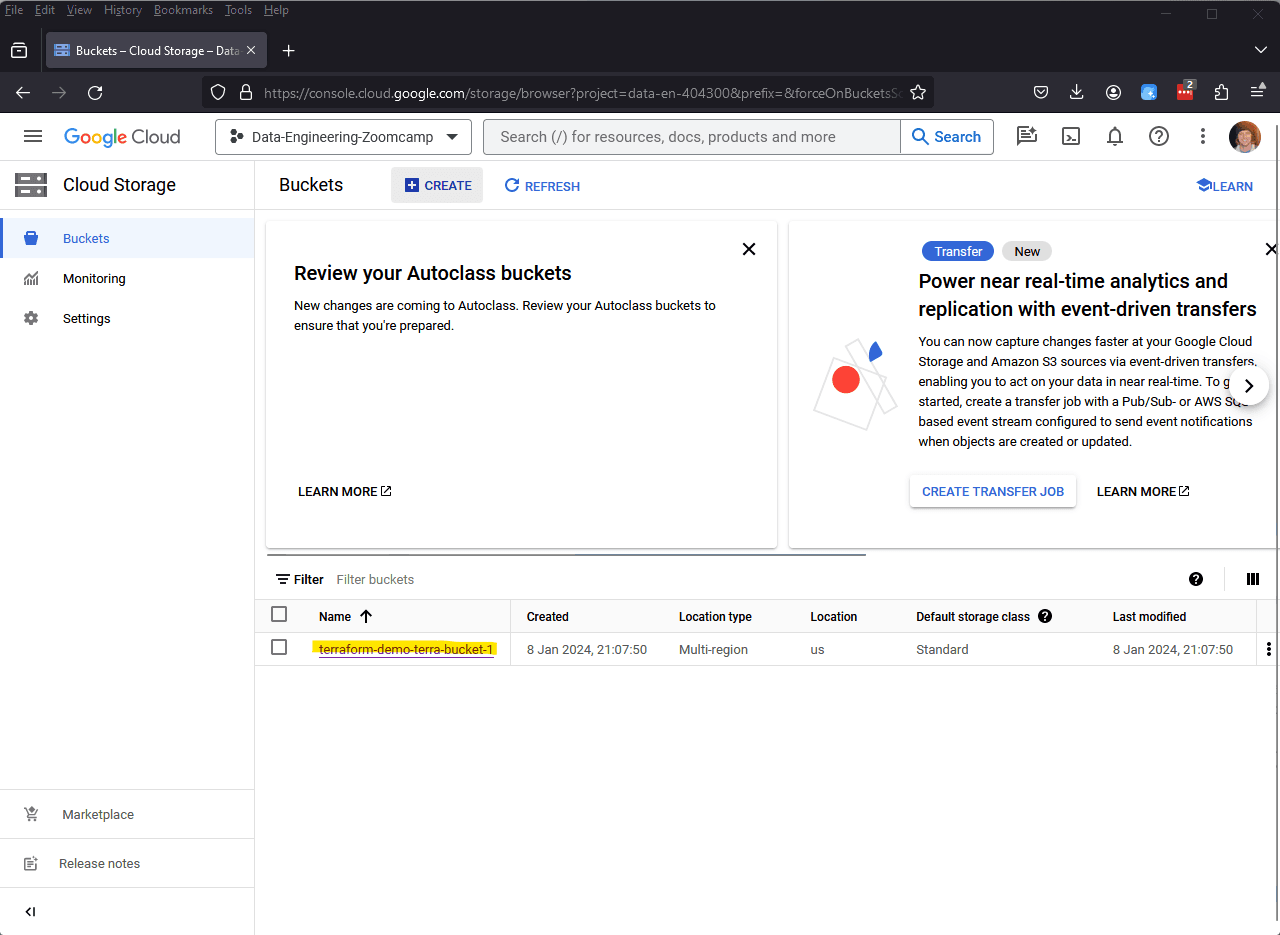Save the page to Pocket
The height and width of the screenshot is (935, 1280).
(x=1041, y=93)
